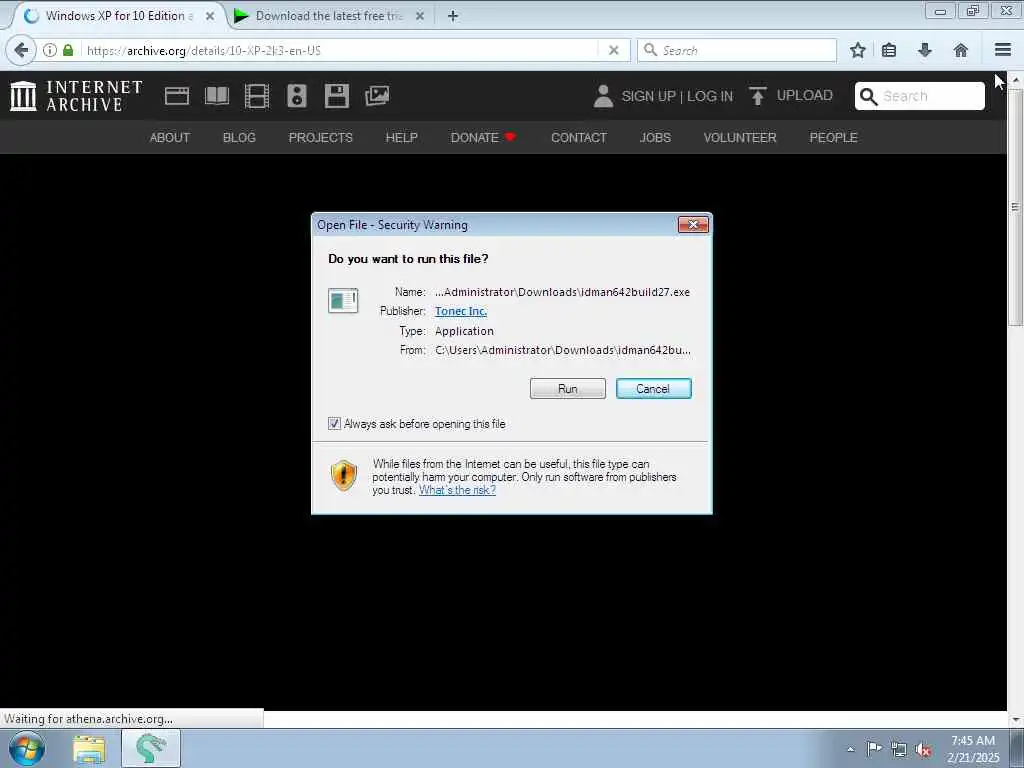Click the green padlock security icon
Image resolution: width=1024 pixels, height=768 pixels.
(68, 50)
